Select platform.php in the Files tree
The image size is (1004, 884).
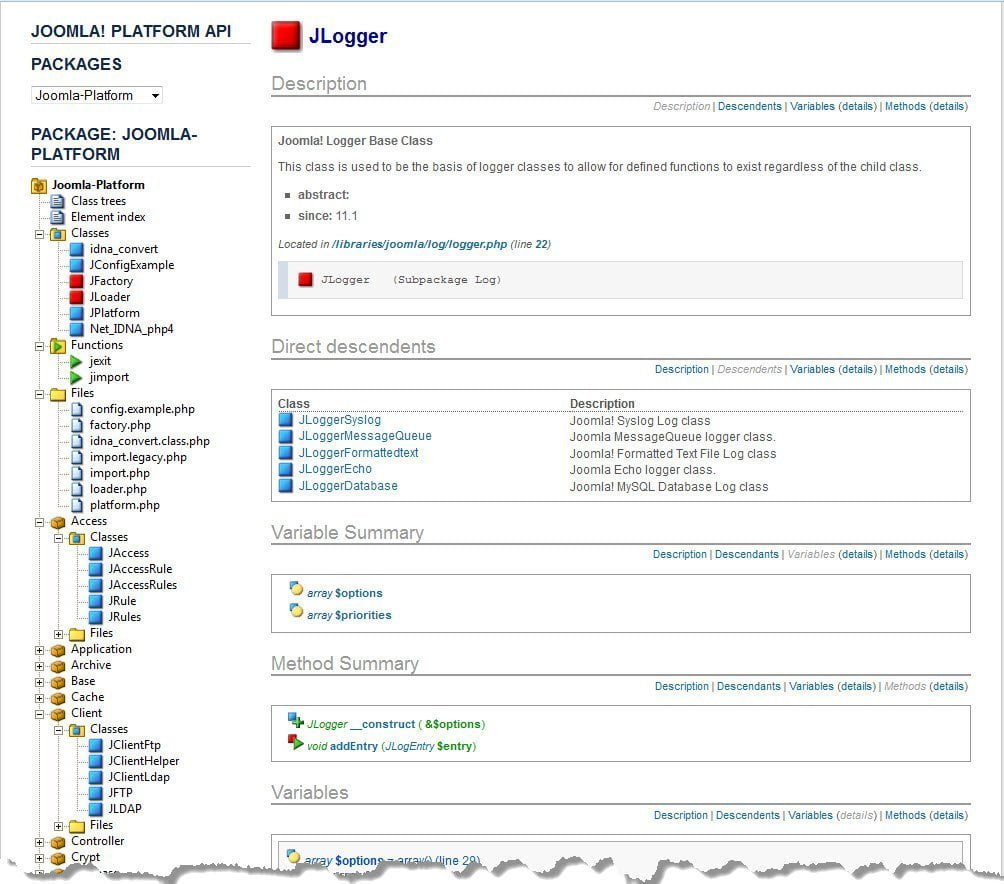pyautogui.click(x=125, y=505)
